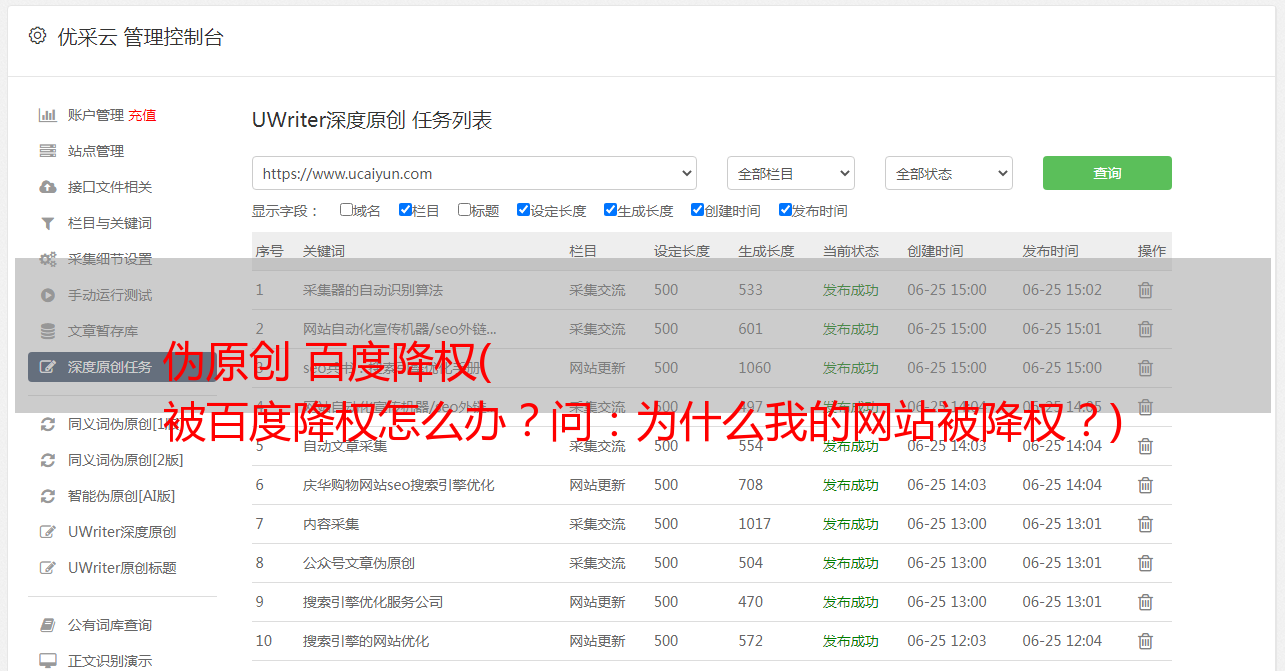
Task: Delete row 7 内容采集 task
Action: click(1145, 524)
